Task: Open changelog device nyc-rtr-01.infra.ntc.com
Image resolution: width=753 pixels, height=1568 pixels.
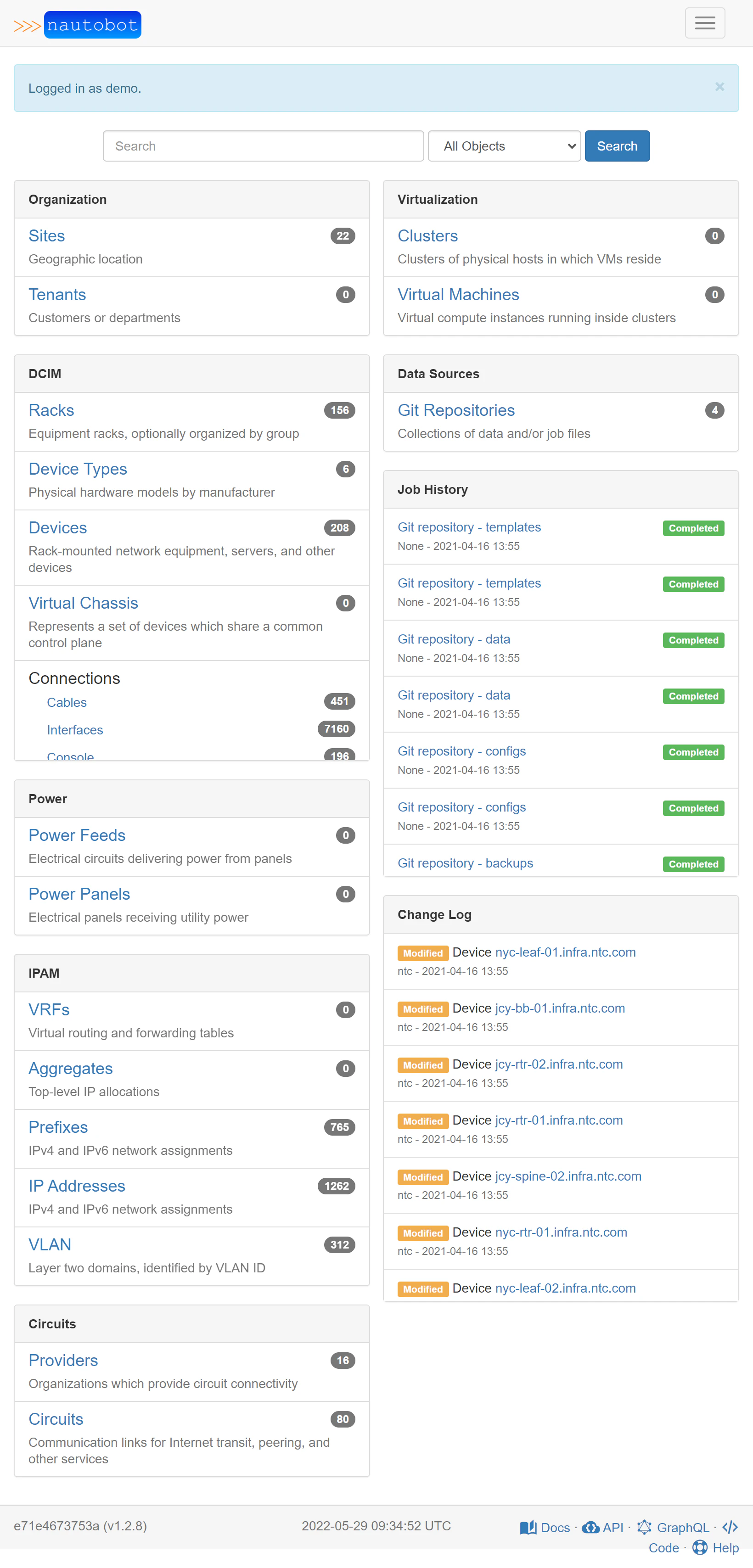Action: coord(561,1232)
